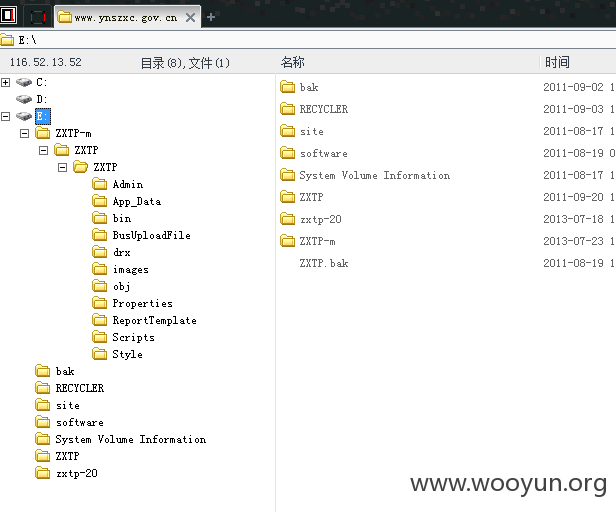Image resolution: width=616 pixels, height=512 pixels.
Task: Select the highlighted E: drive label
Action: (42, 116)
